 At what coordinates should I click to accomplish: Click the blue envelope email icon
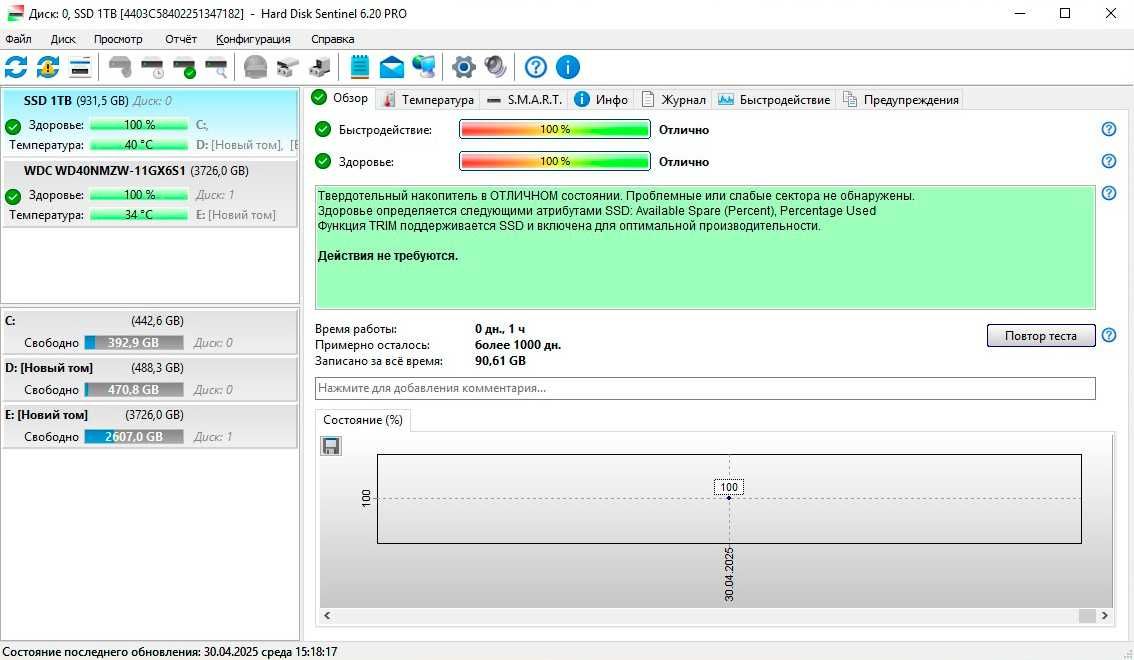click(391, 67)
